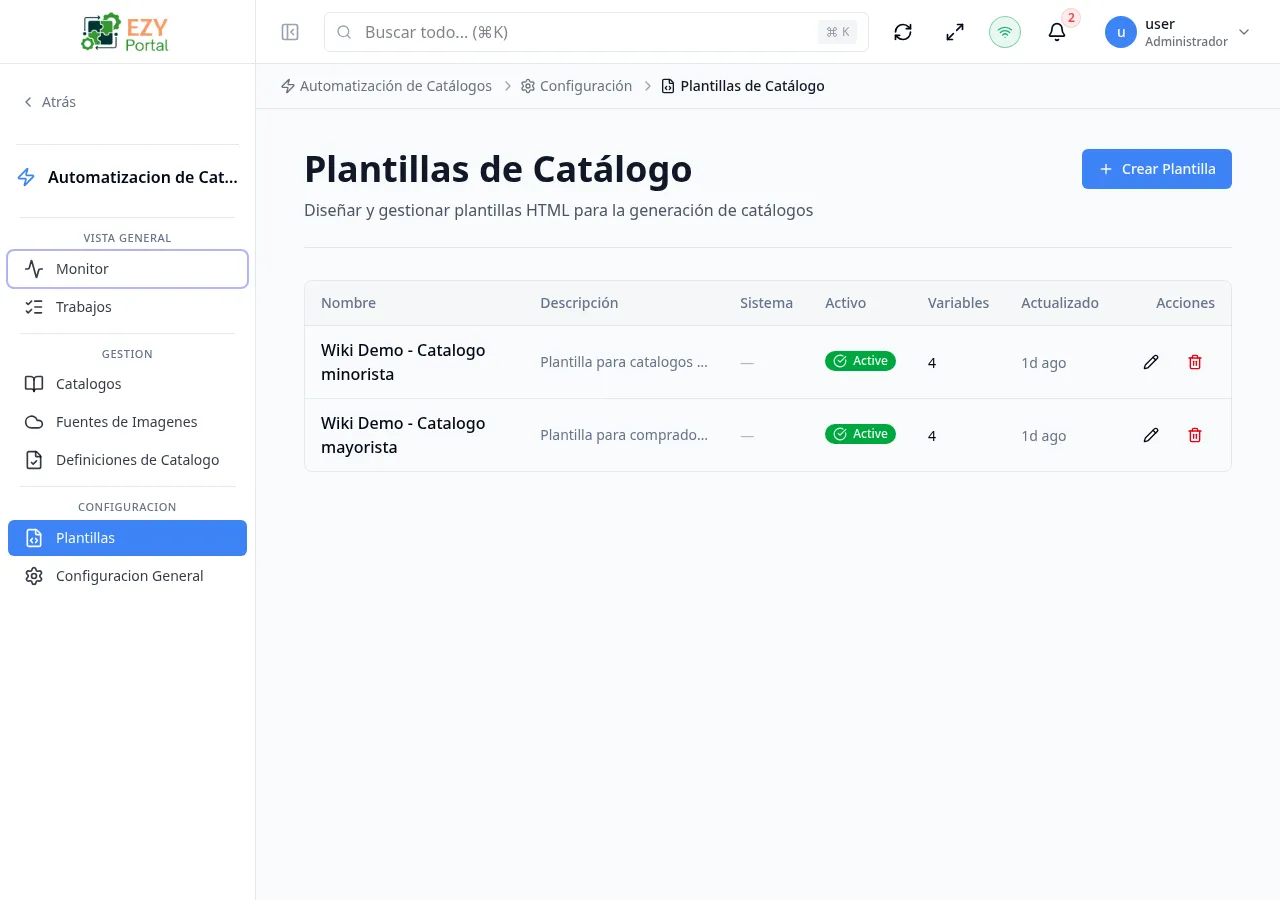Edit Wiki Demo - Catalogo minorista pencil icon
Screen dimensions: 1280x900
tap(1151, 362)
